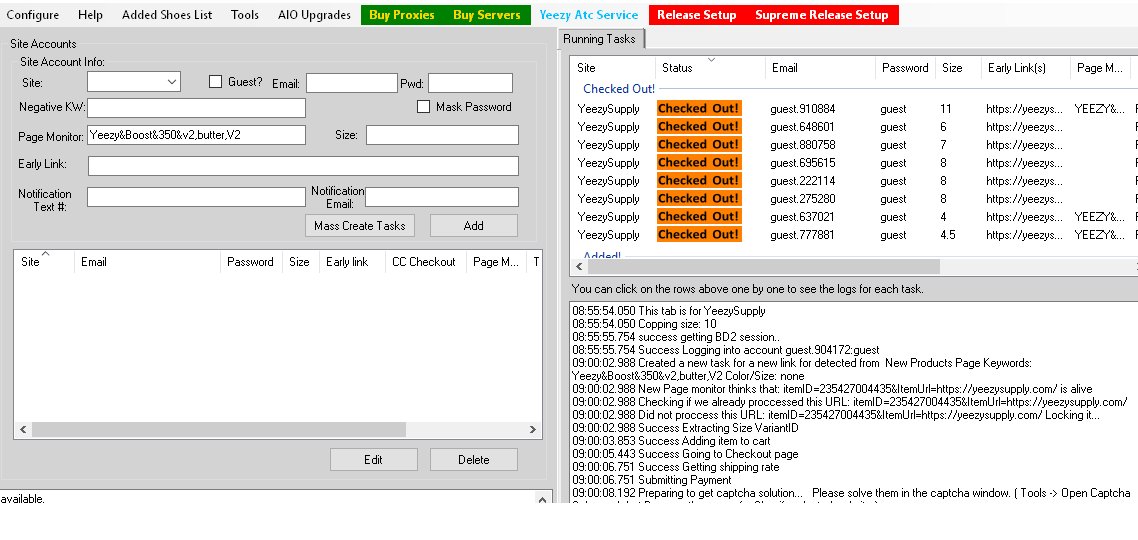Screen dimensions: 1138x540
Task: Select the task row guest.880758
Action: tap(854, 145)
